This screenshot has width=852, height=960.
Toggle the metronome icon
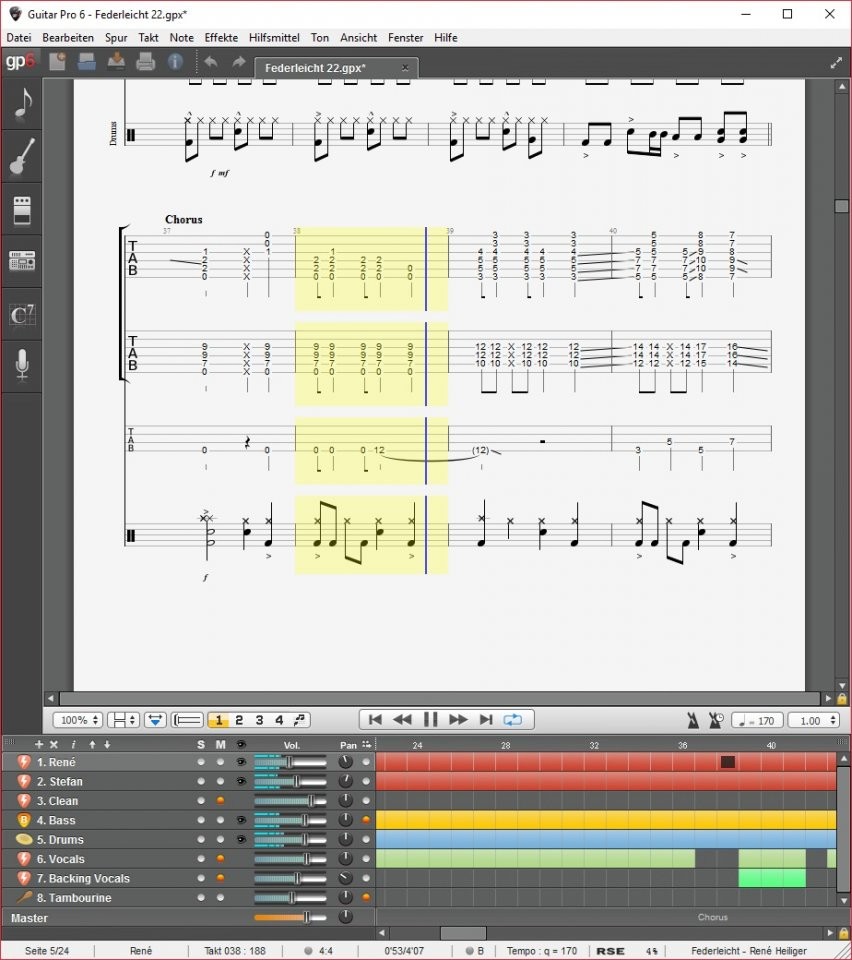[x=693, y=720]
